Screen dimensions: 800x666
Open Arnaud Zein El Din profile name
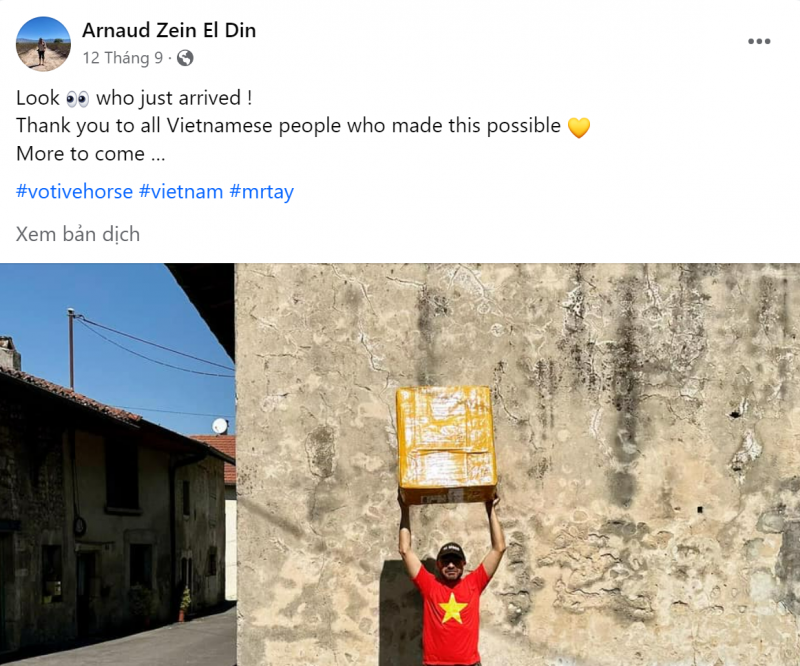point(169,30)
